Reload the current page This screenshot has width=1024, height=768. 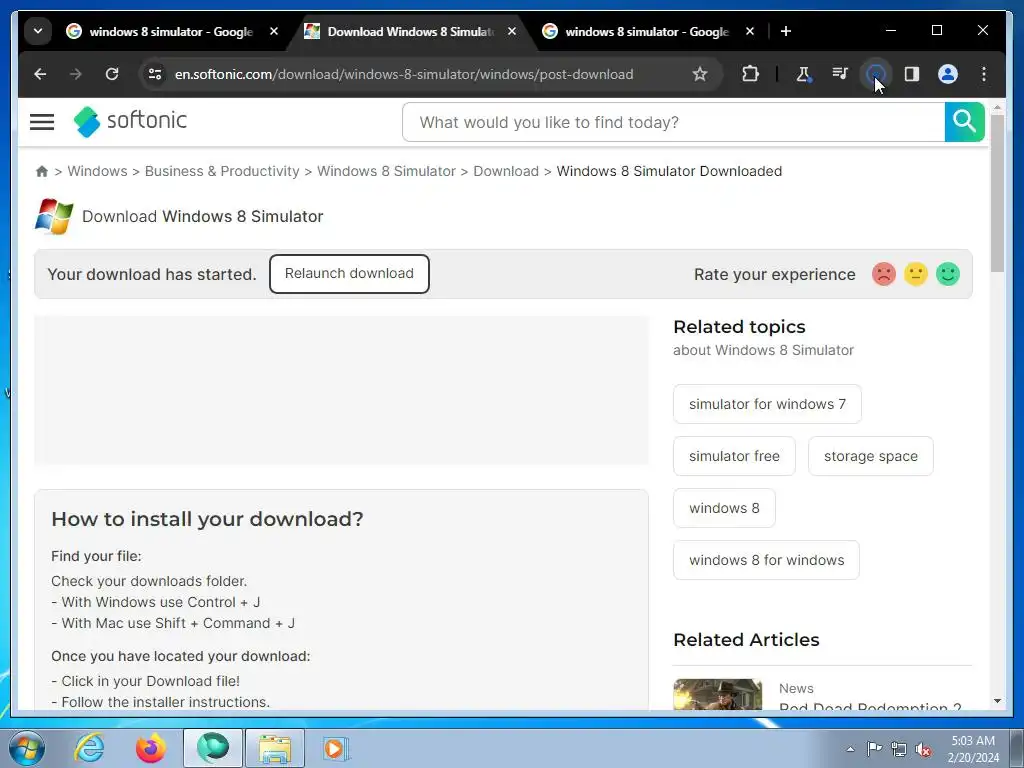click(112, 74)
